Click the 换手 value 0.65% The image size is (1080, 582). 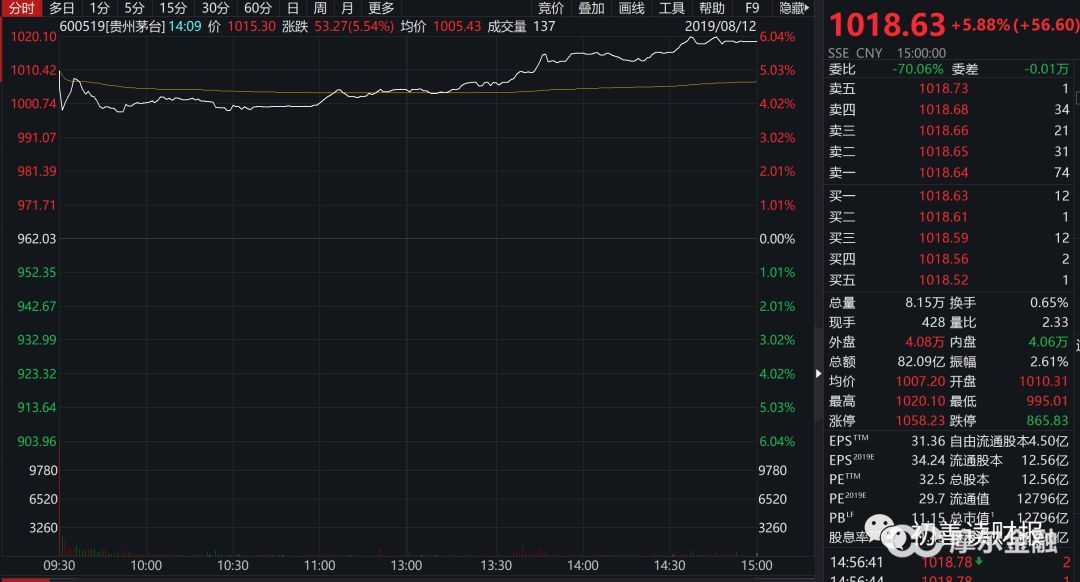click(x=1049, y=302)
